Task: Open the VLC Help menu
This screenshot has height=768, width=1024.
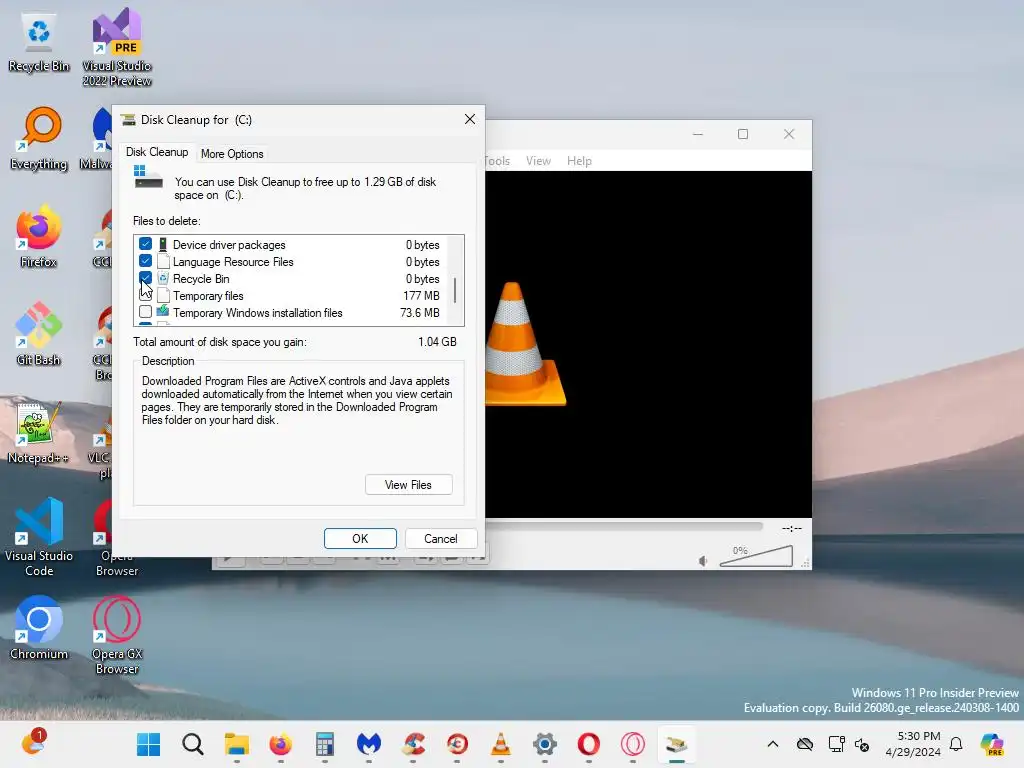Action: pyautogui.click(x=579, y=161)
